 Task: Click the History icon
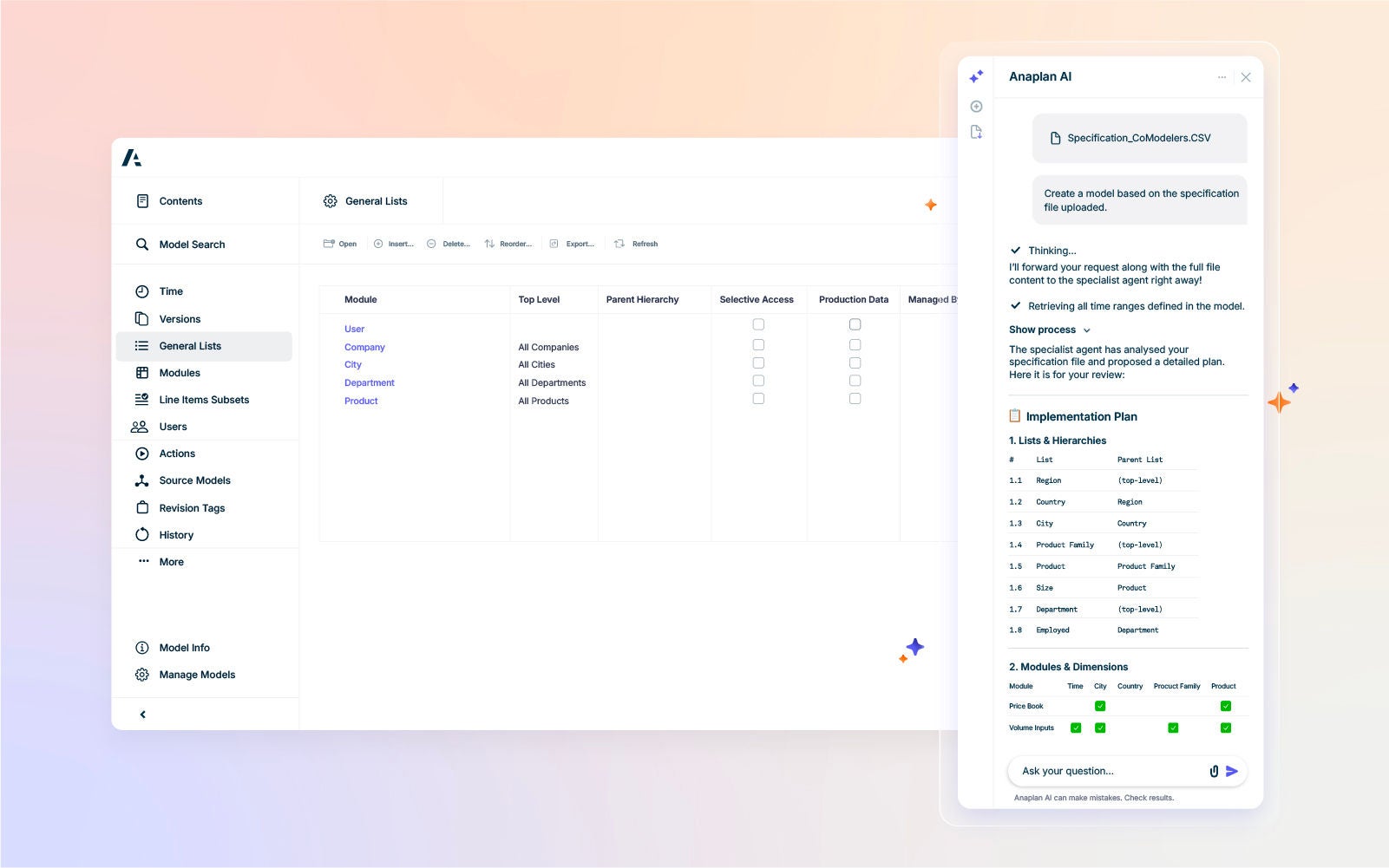[142, 535]
